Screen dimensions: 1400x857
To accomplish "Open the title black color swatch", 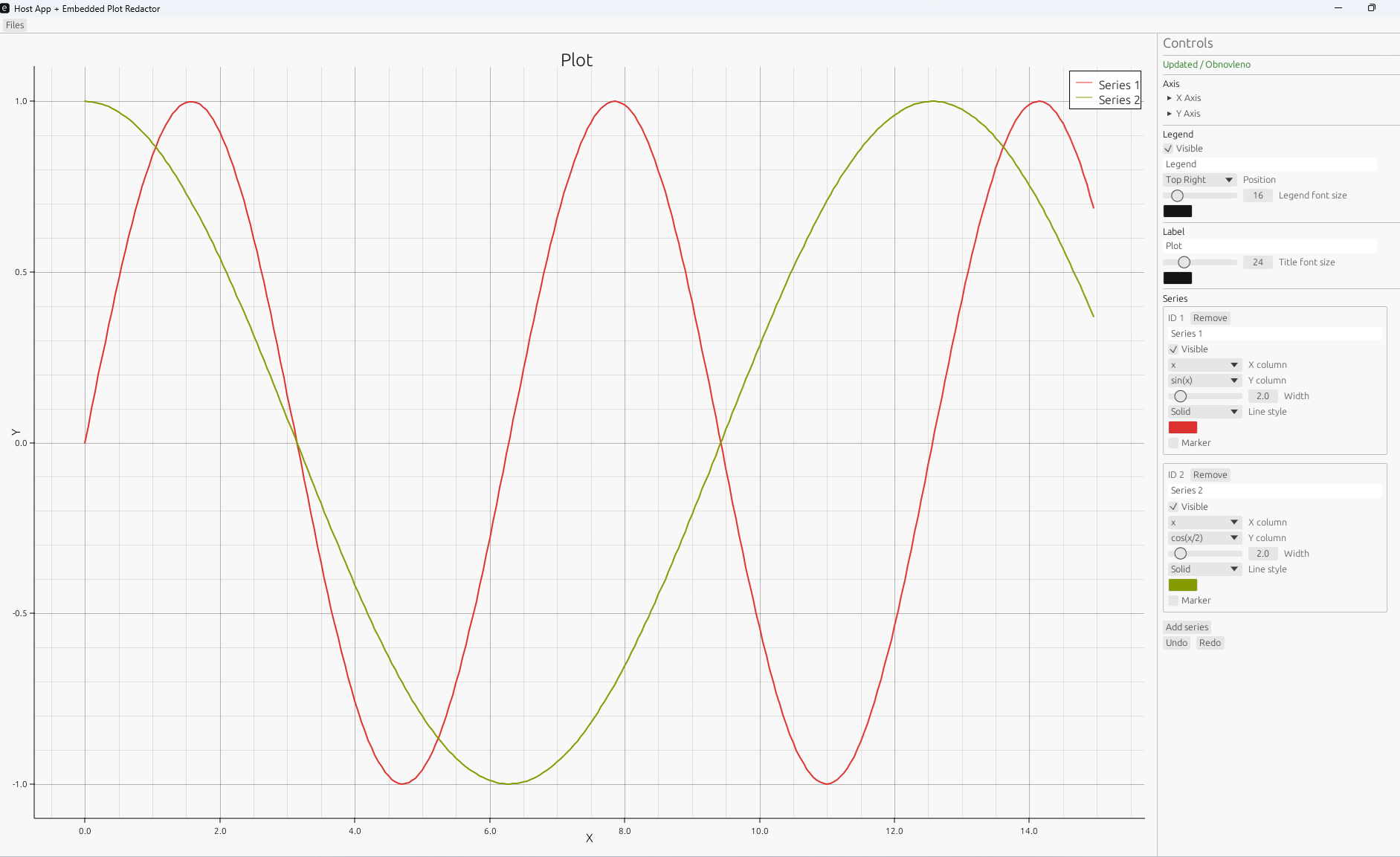I will [x=1177, y=278].
